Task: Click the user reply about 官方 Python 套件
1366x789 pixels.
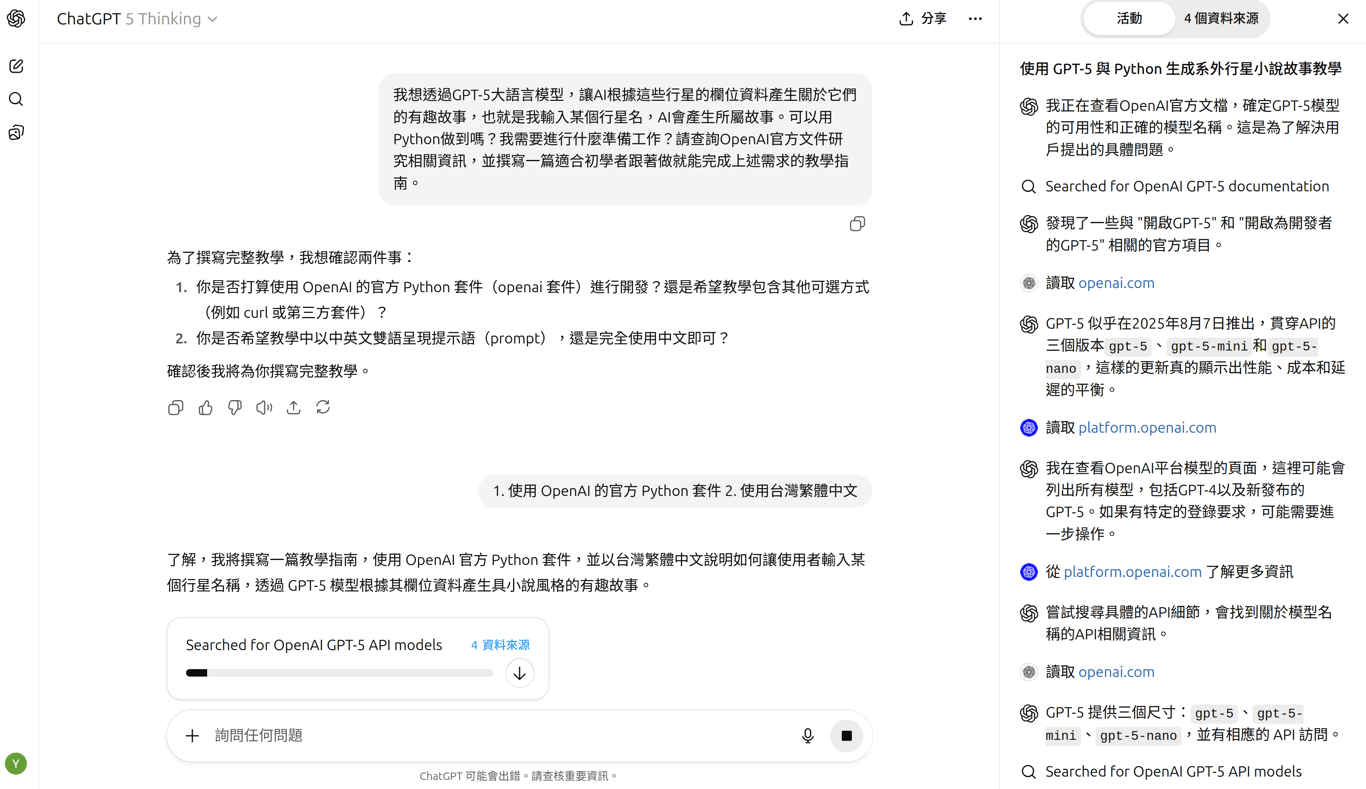Action: tap(675, 491)
